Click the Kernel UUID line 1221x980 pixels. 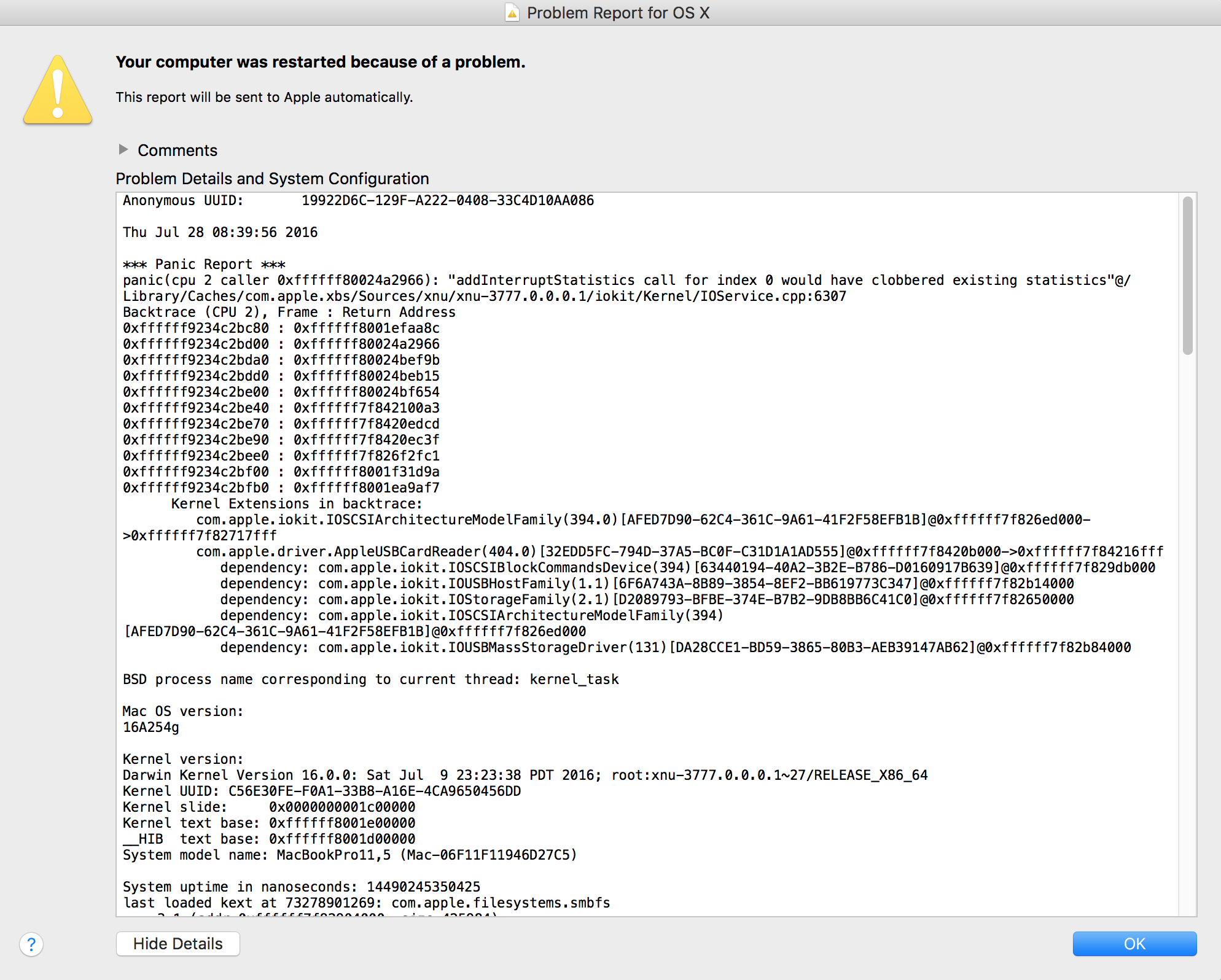pos(322,791)
